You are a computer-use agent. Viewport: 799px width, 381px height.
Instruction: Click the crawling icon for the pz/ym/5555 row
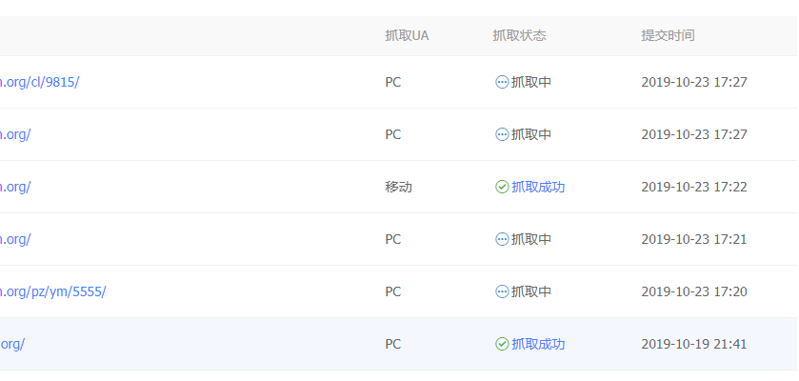tap(502, 291)
